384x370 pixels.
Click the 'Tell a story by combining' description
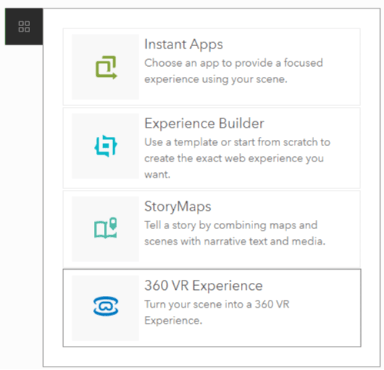tap(235, 233)
